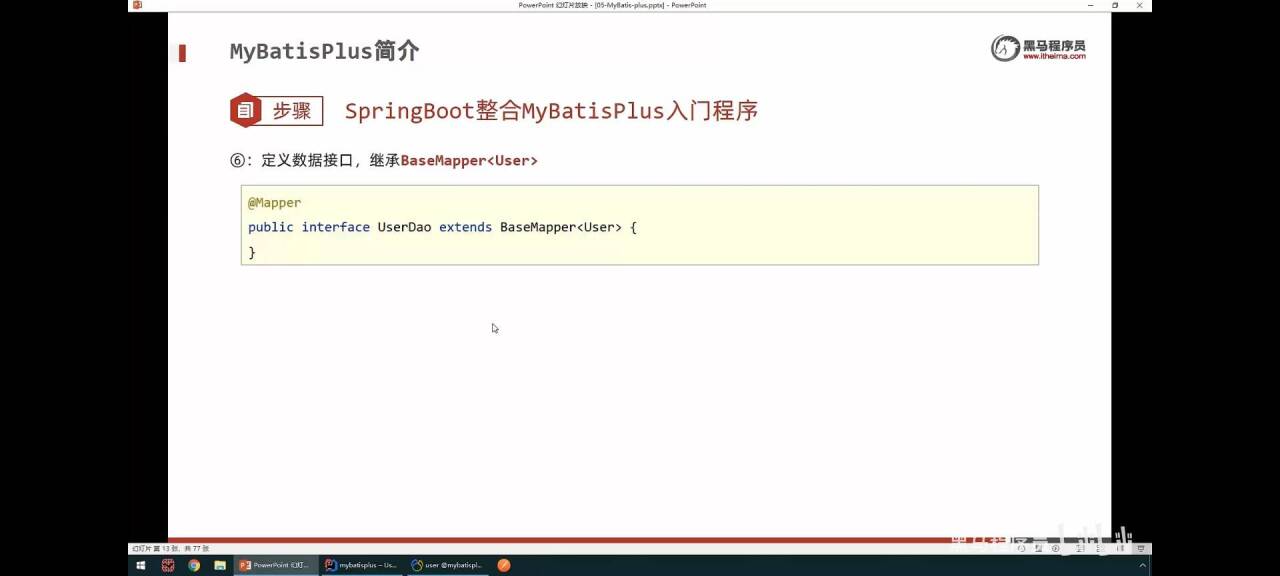
Task: Switch to Reading view
Action: point(1119,549)
